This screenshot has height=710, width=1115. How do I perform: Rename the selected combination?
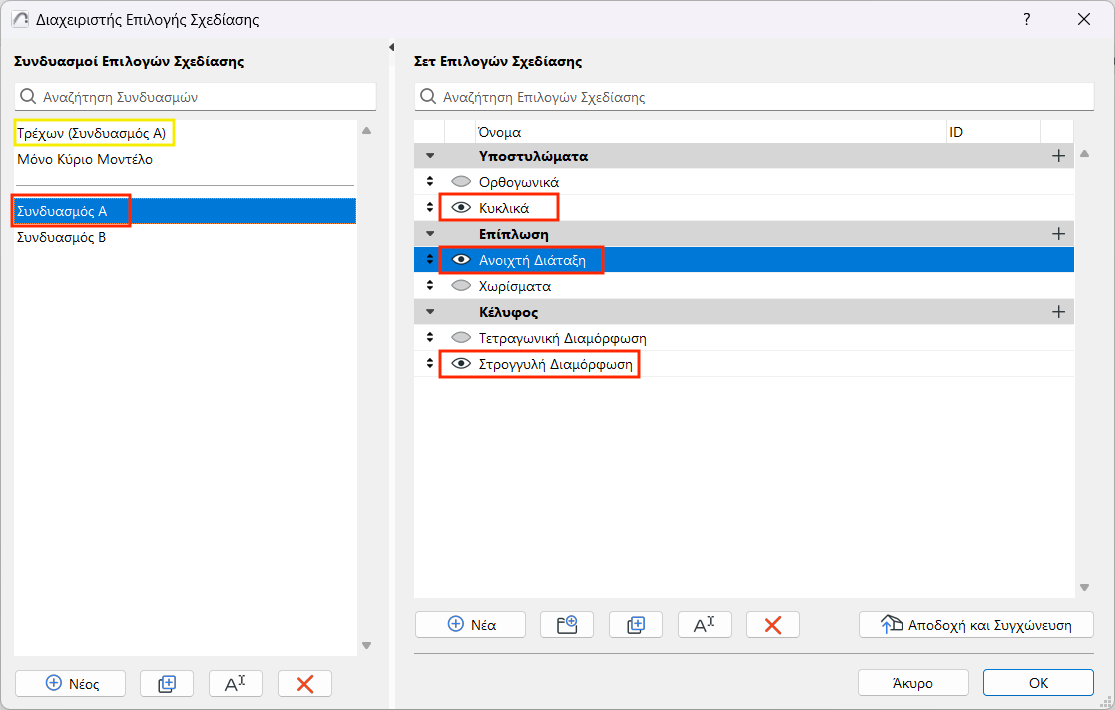click(235, 684)
